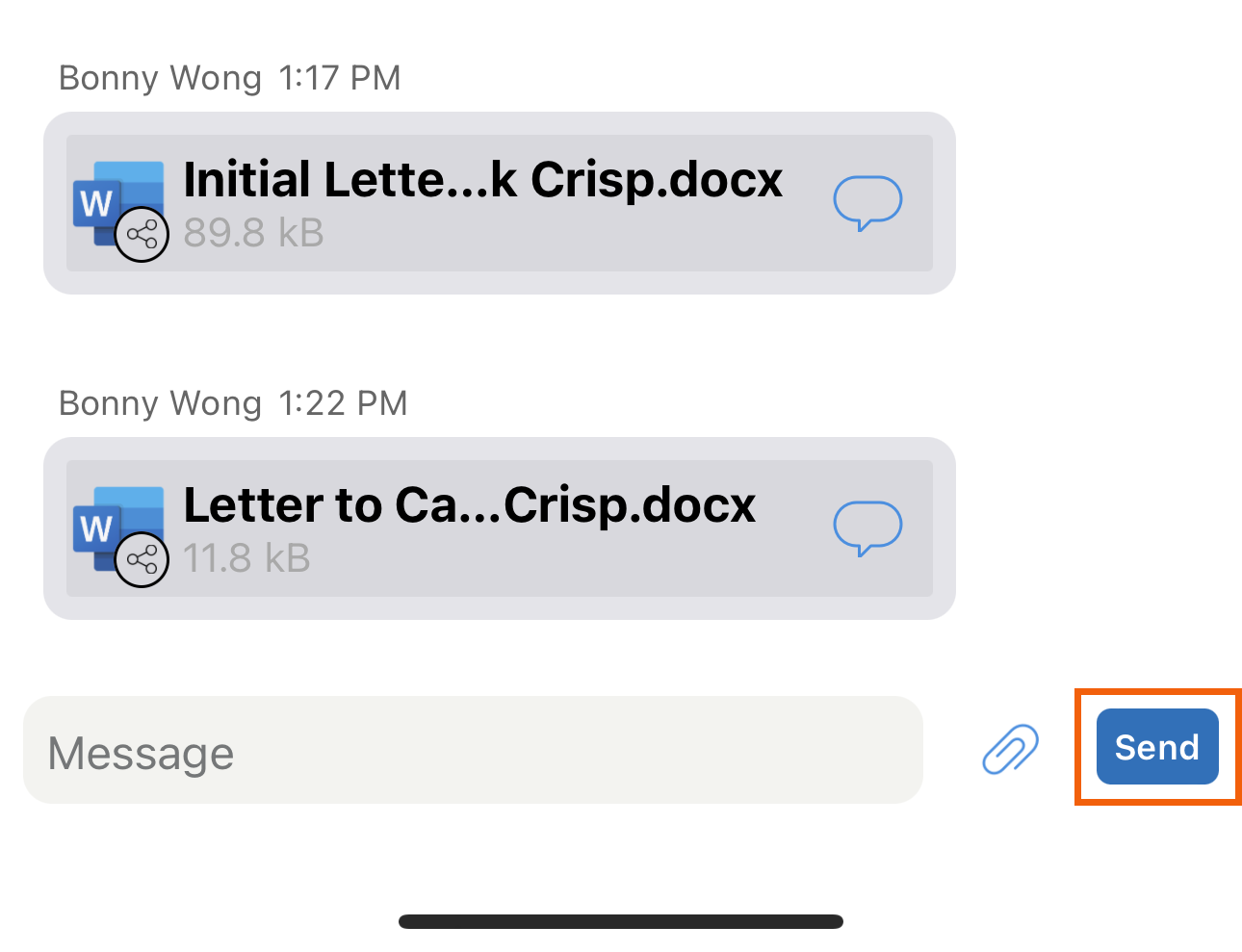Tap the home indicator bar at the bottom

[621, 921]
